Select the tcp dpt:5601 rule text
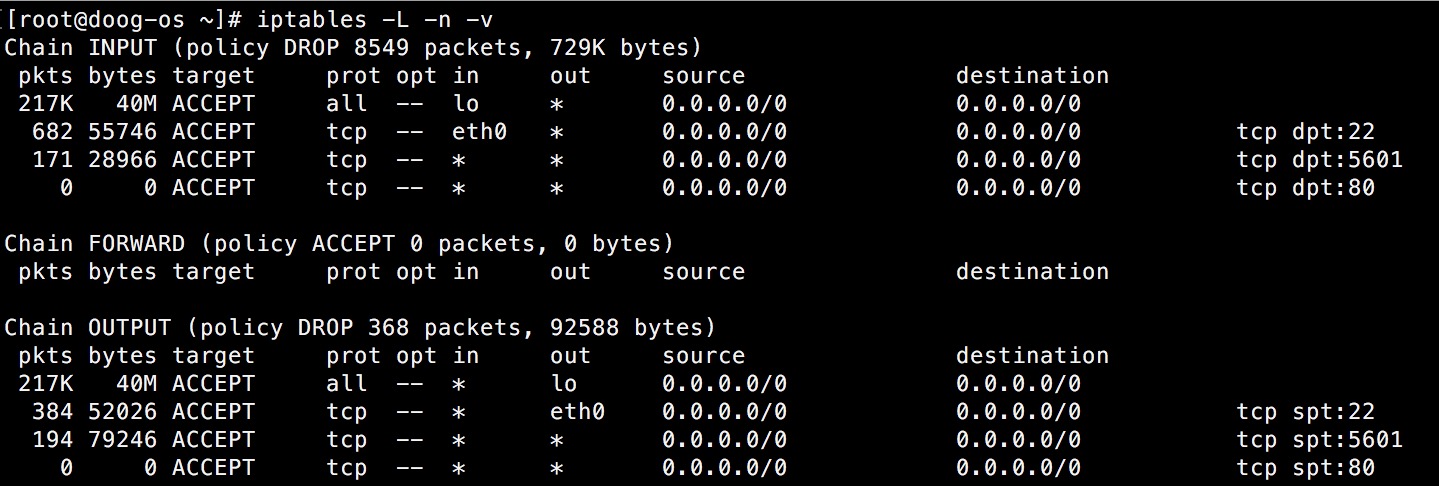Viewport: 1439px width, 486px height. pos(1319,159)
